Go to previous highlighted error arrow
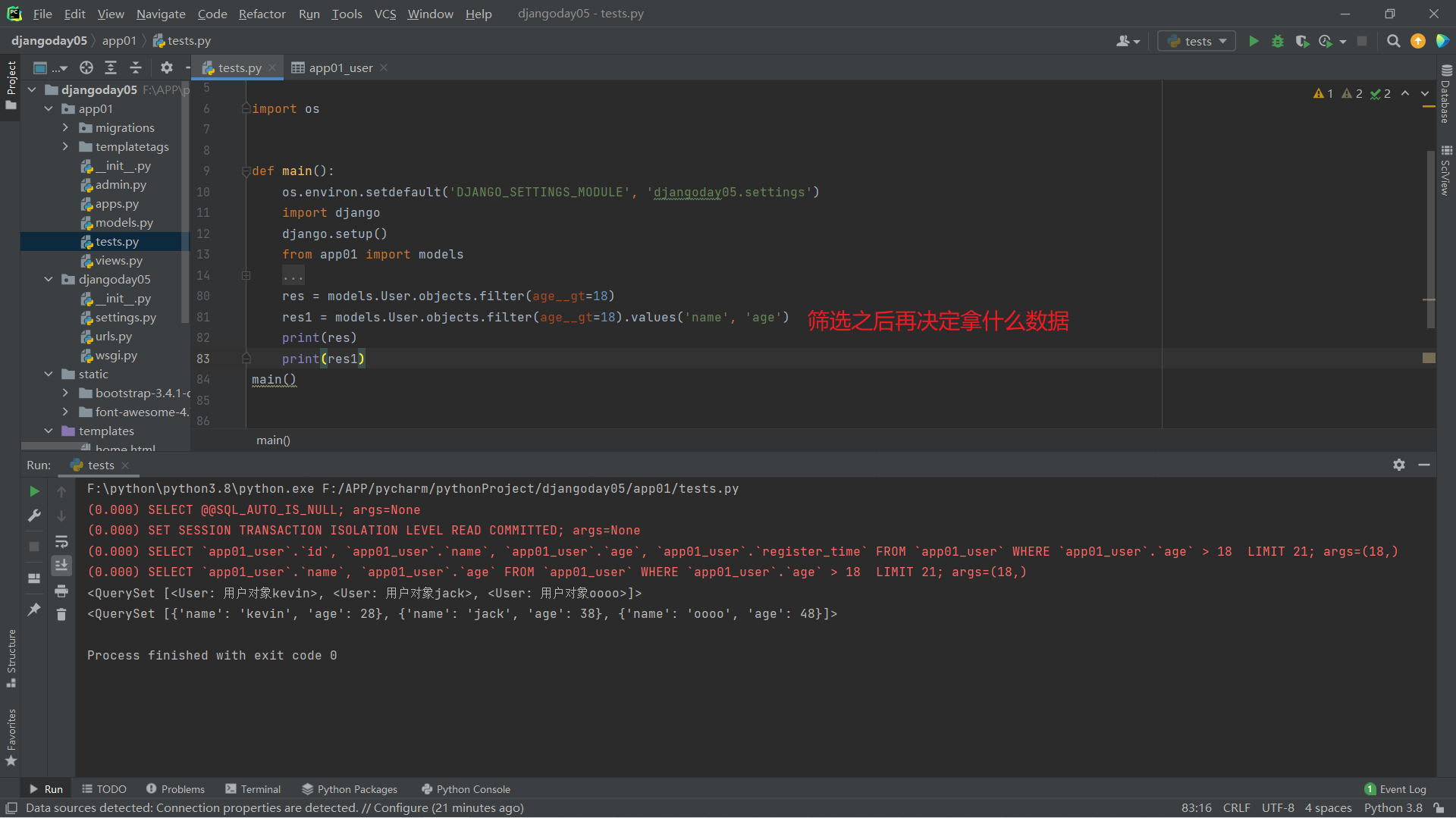1456x818 pixels. (1405, 93)
